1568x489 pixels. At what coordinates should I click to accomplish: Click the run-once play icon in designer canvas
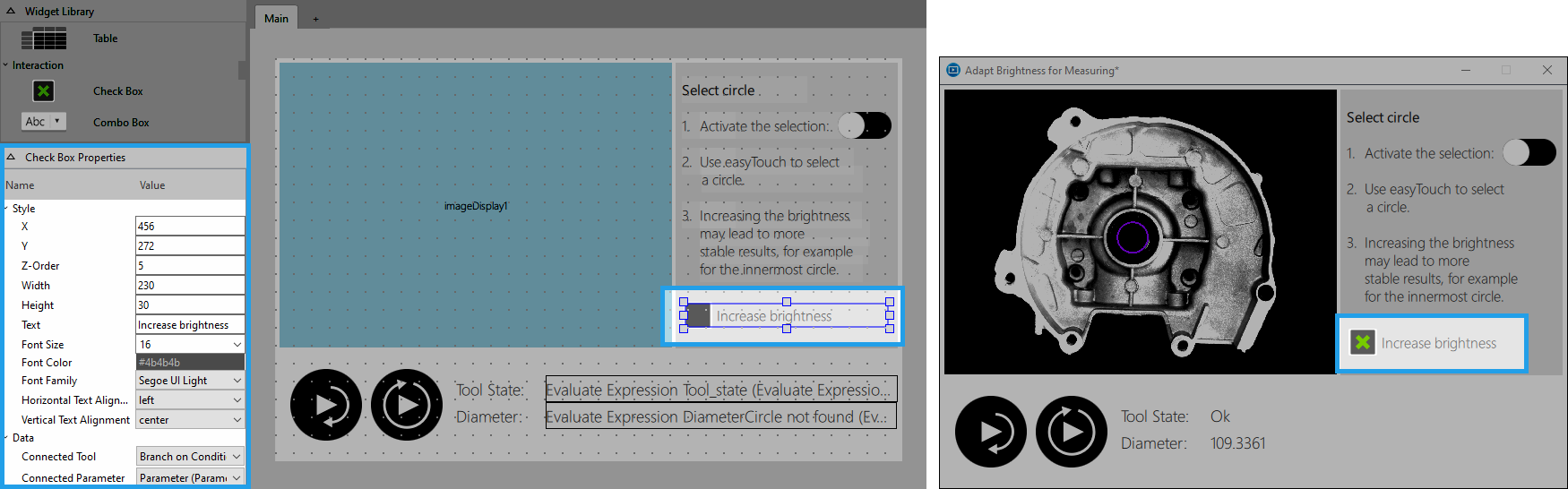[x=326, y=405]
